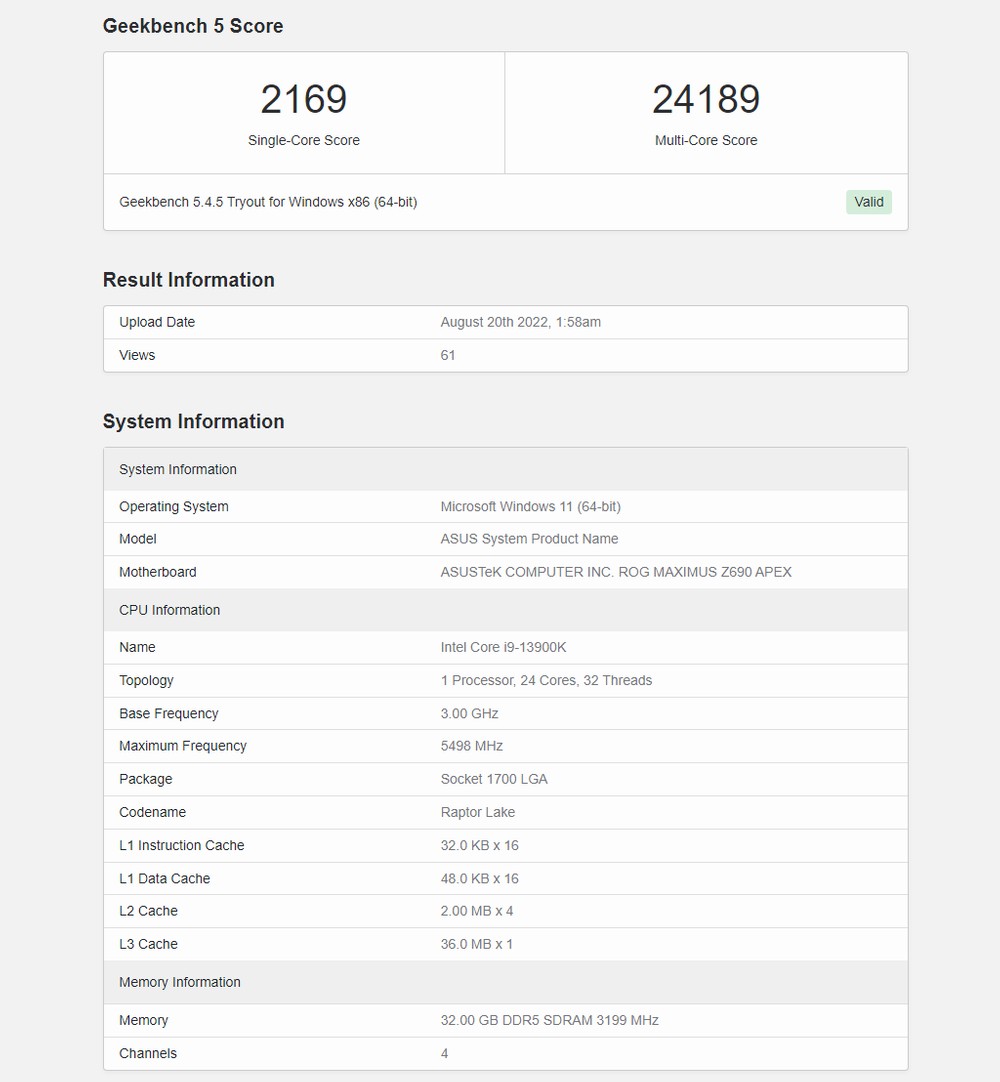Click the Views count 61

448,355
